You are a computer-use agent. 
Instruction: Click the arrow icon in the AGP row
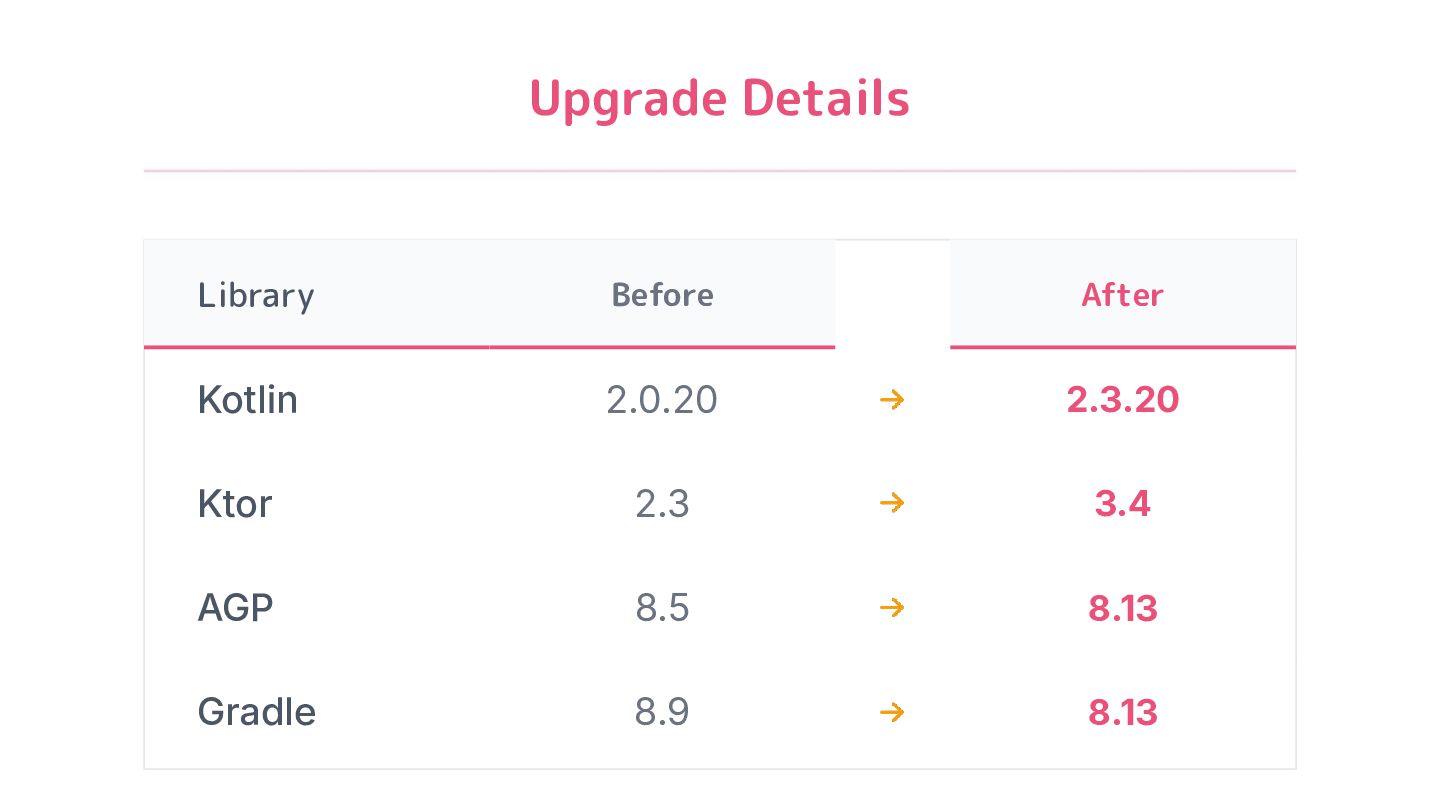[x=892, y=607]
